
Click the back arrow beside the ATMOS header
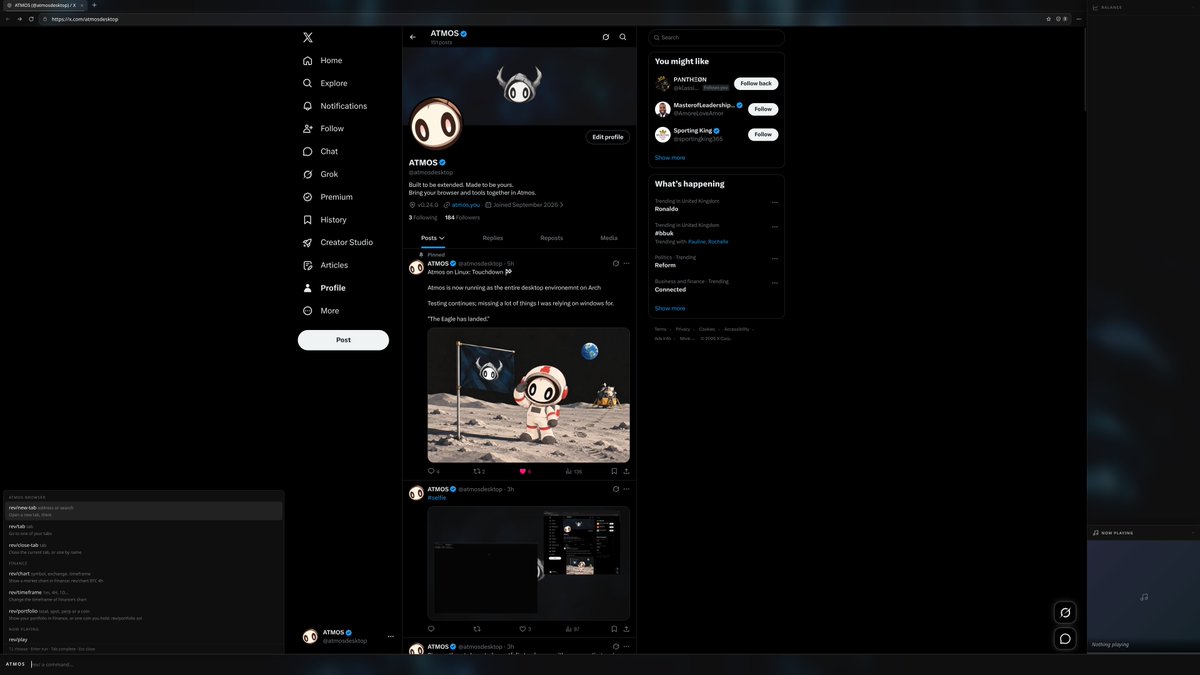[x=413, y=37]
